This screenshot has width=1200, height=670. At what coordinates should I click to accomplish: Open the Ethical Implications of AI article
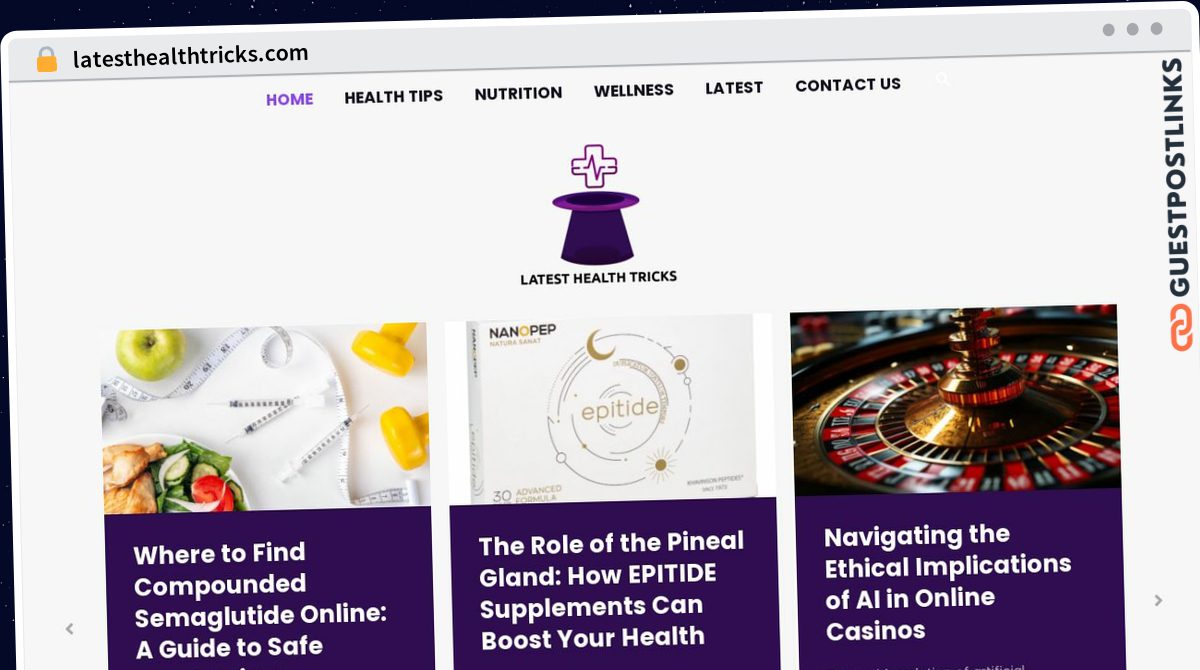click(947, 582)
